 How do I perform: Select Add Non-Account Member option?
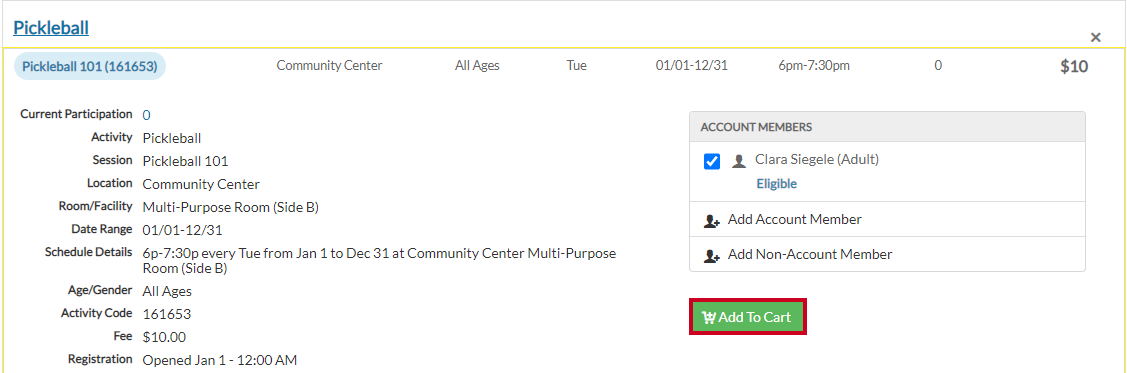point(887,254)
